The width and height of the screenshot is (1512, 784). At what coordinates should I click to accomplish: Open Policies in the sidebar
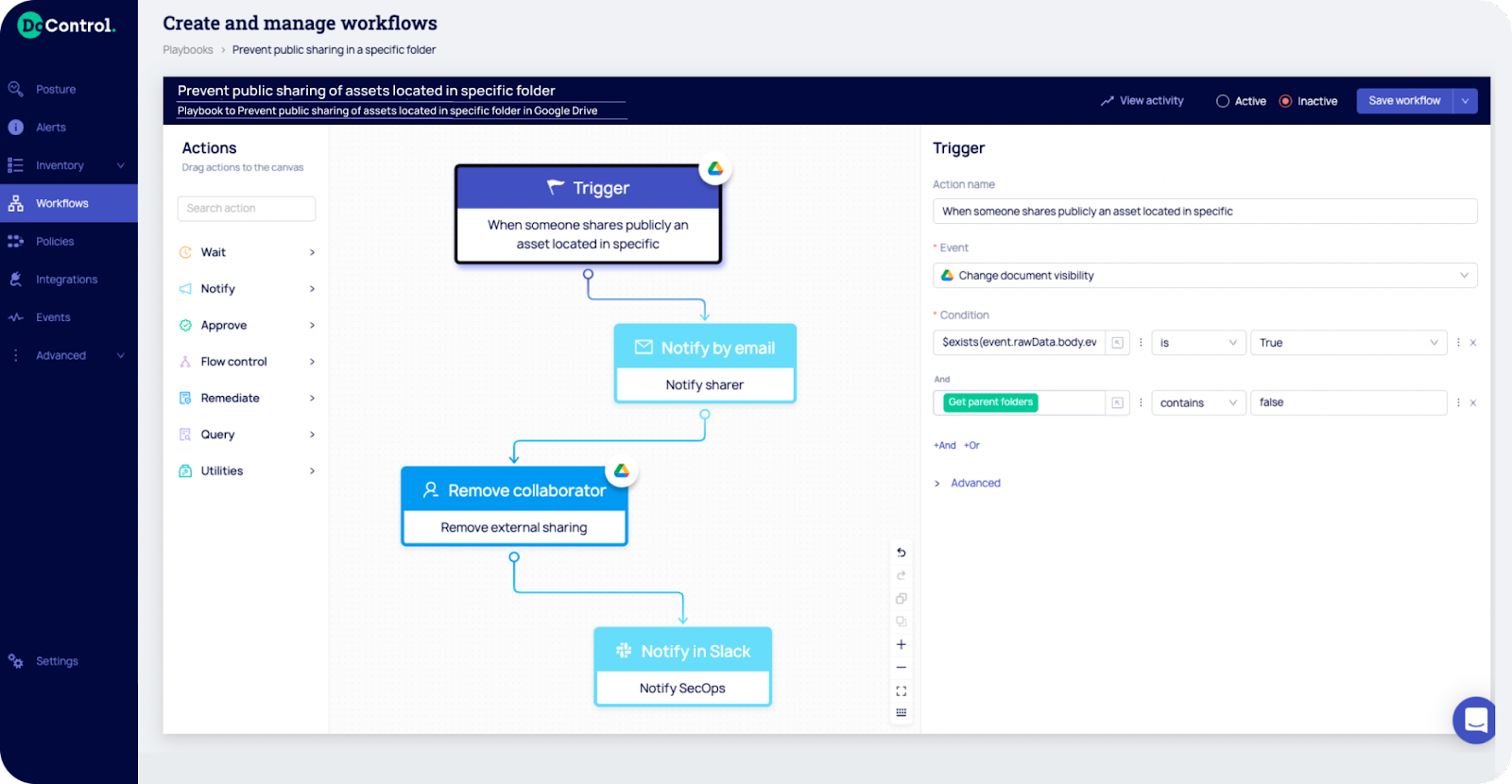point(55,242)
